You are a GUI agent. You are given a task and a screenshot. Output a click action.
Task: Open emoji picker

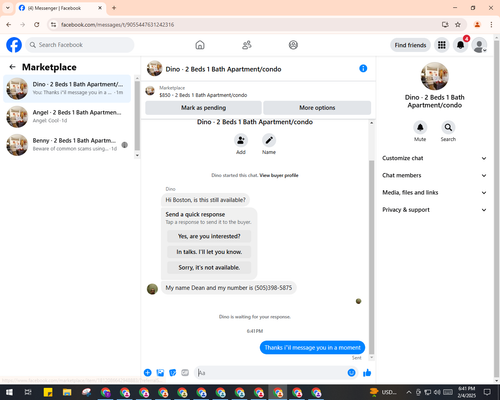(351, 373)
